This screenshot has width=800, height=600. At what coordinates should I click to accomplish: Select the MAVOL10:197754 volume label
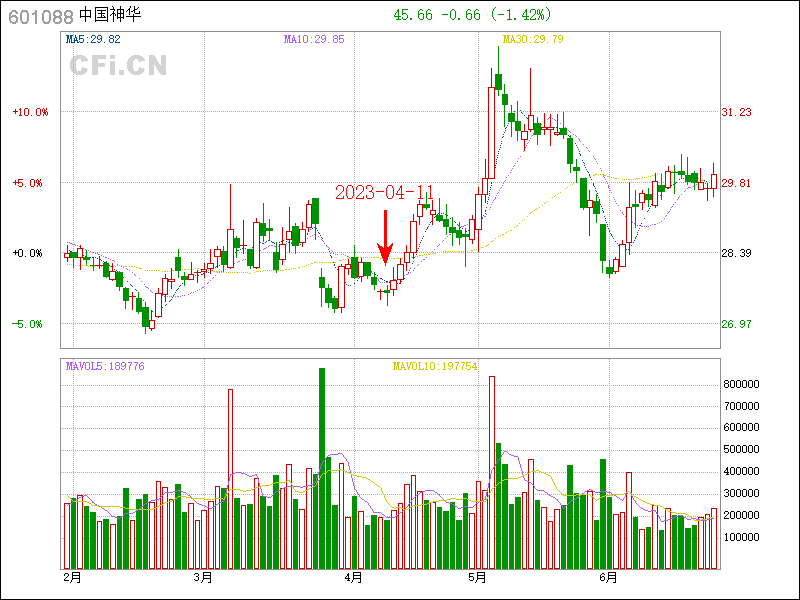pyautogui.click(x=435, y=366)
